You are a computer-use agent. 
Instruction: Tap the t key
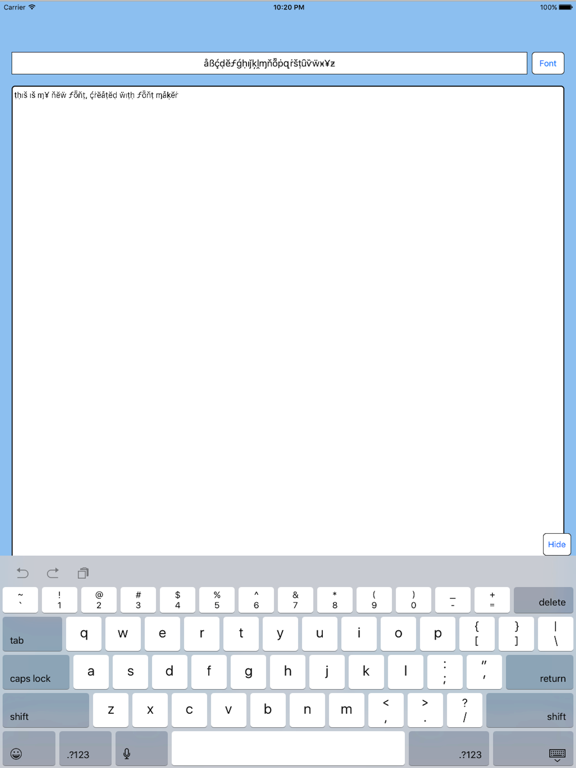click(241, 634)
